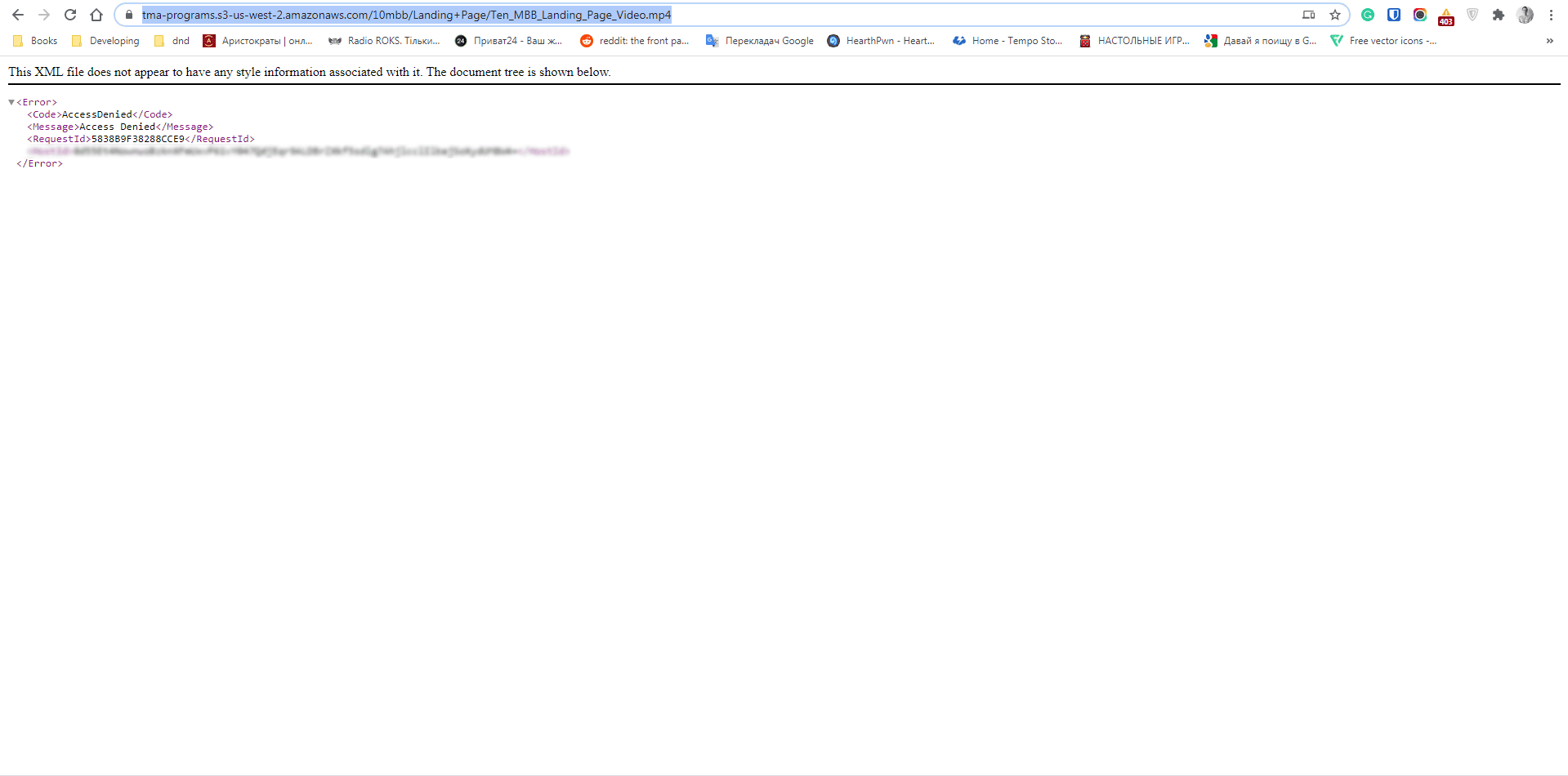
Task: Open the user profile avatar
Action: (x=1525, y=15)
